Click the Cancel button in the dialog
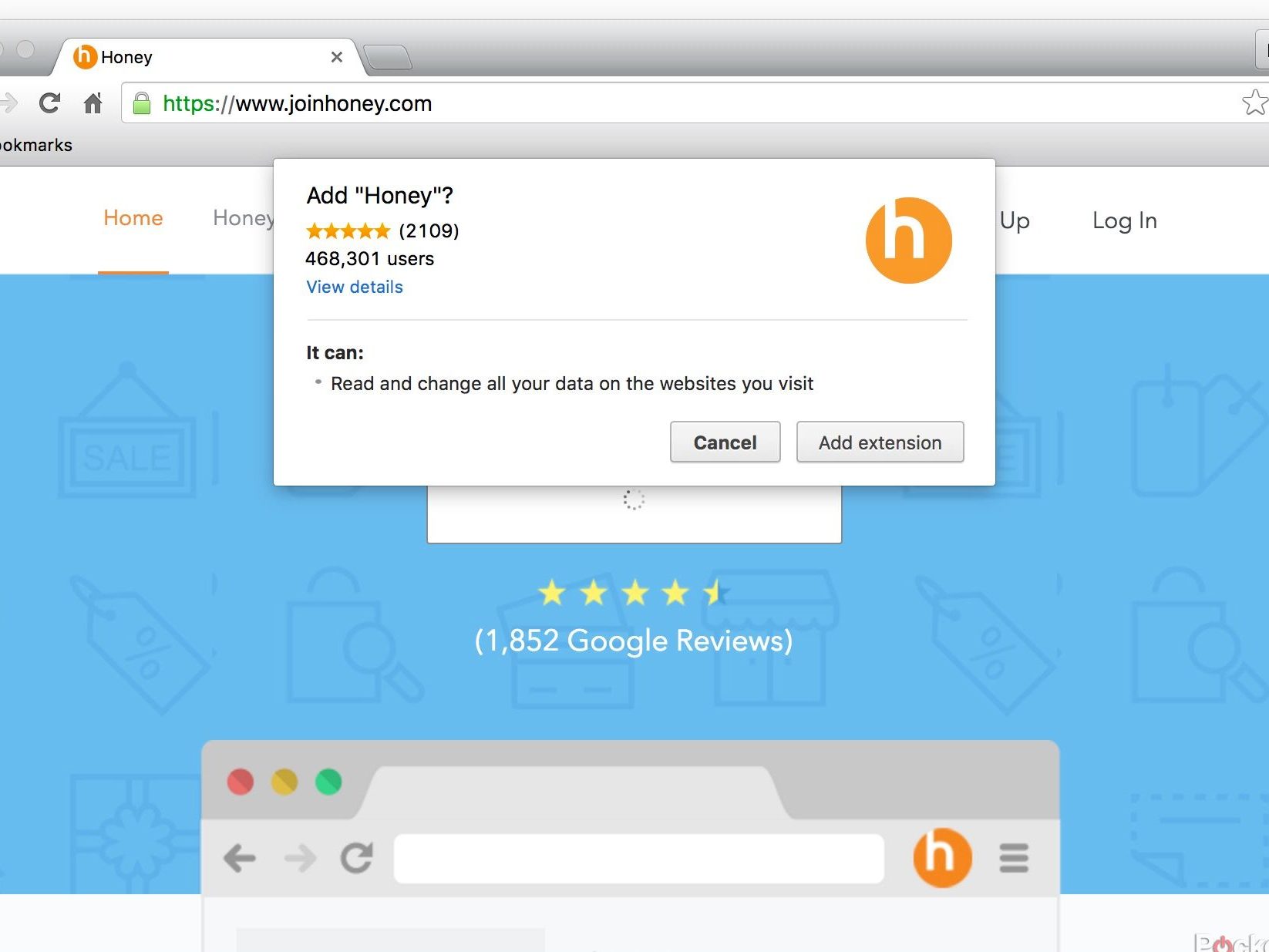The width and height of the screenshot is (1269, 952). point(725,442)
